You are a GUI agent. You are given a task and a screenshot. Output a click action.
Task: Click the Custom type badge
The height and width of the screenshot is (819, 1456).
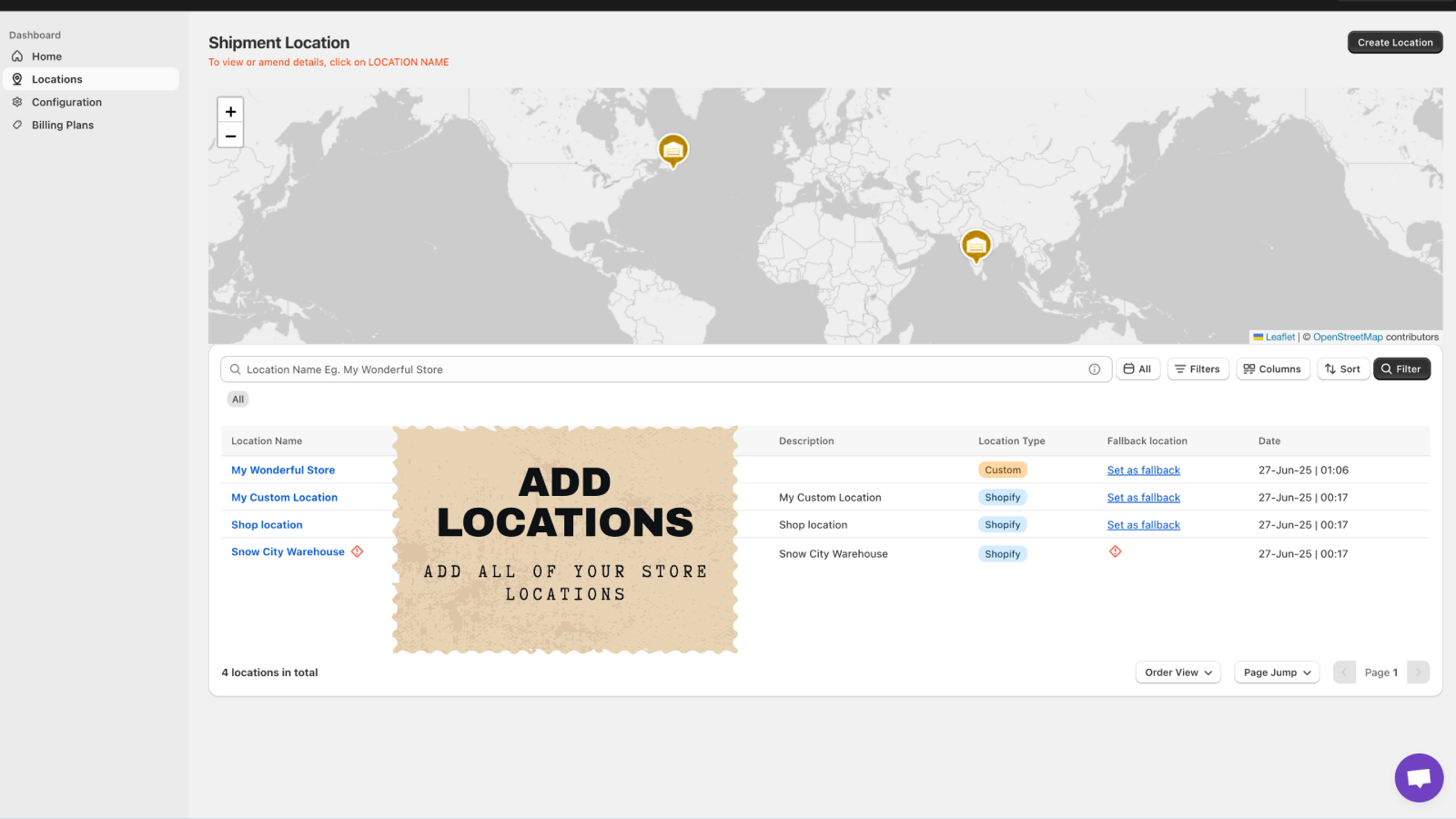[1003, 470]
